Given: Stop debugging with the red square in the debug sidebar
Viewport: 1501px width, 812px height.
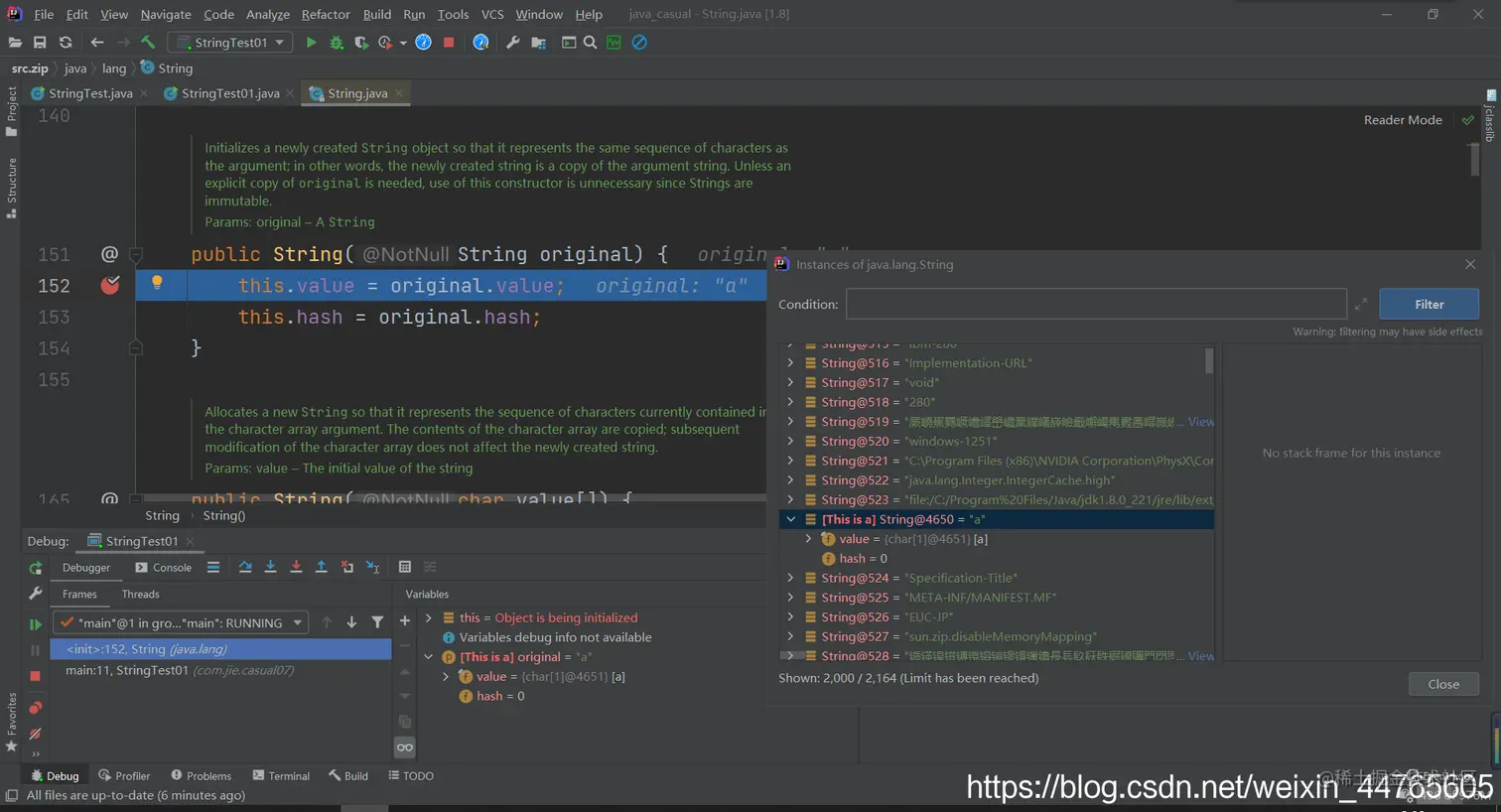Looking at the screenshot, I should (x=36, y=676).
